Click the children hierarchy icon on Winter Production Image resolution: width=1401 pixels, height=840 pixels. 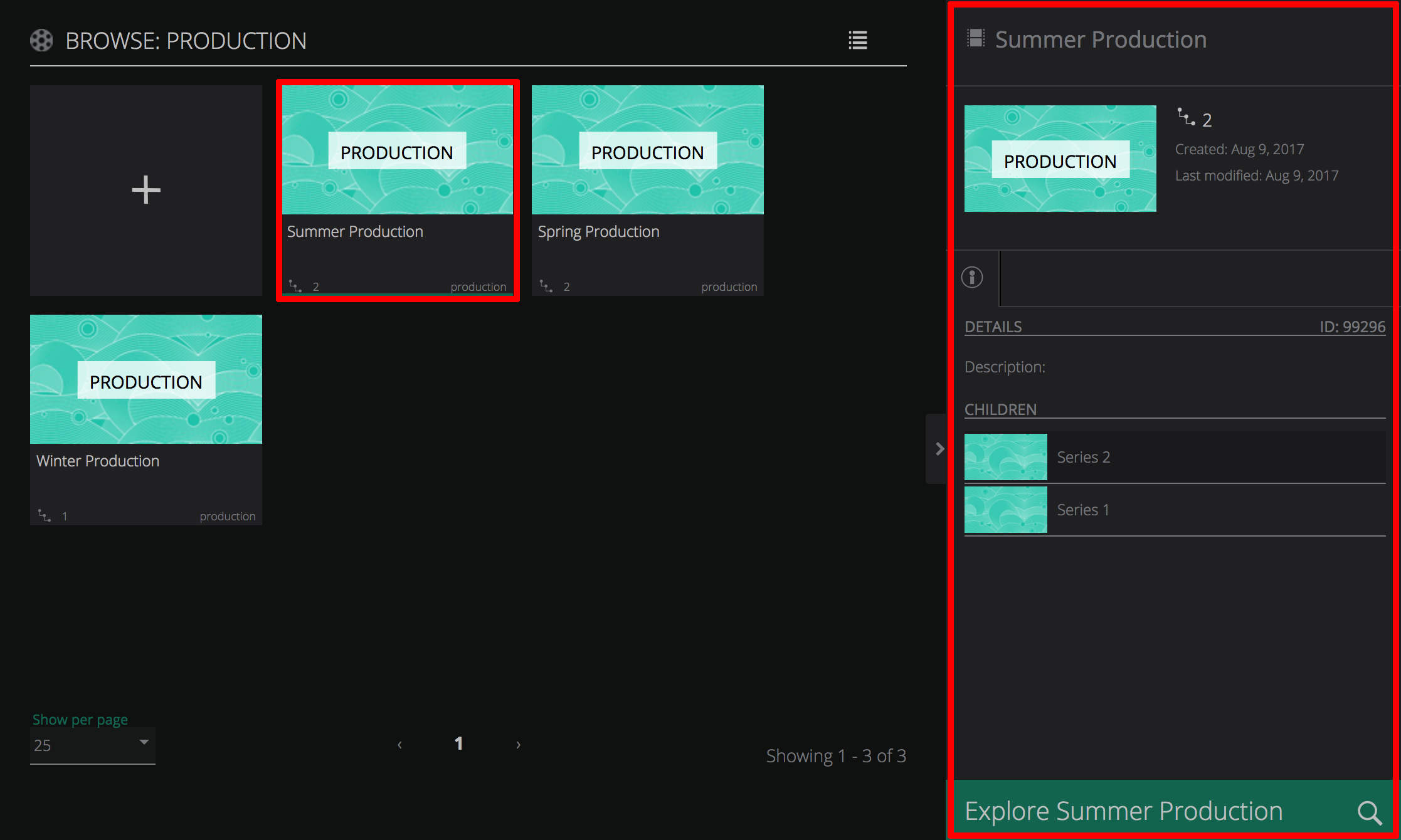tap(45, 516)
